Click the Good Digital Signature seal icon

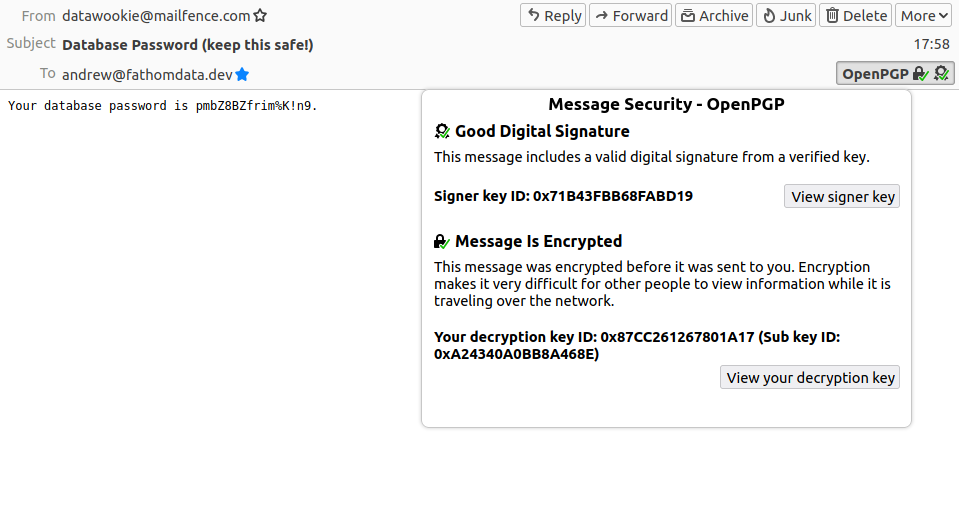442,131
